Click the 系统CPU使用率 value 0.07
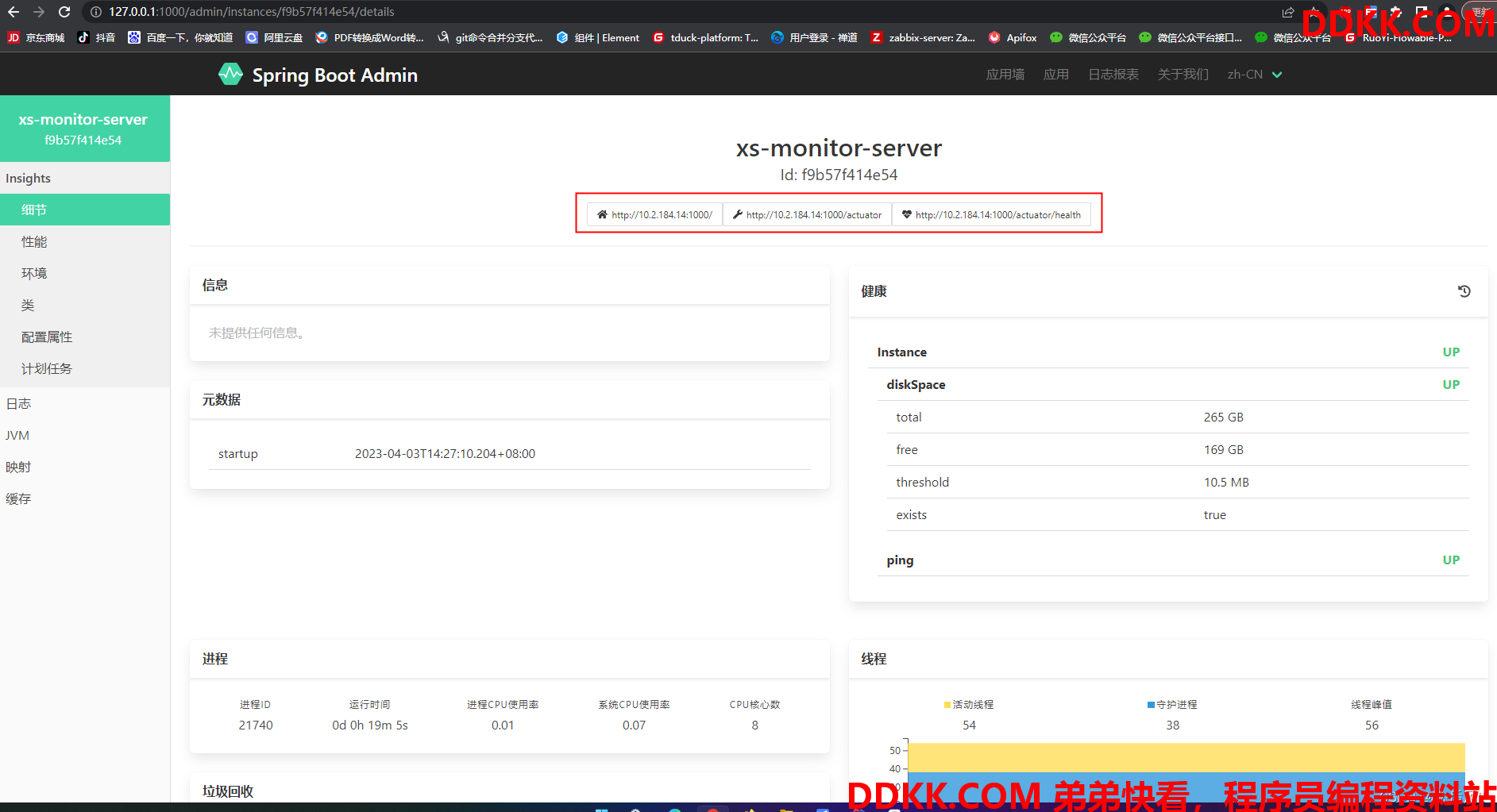1497x812 pixels. point(634,725)
